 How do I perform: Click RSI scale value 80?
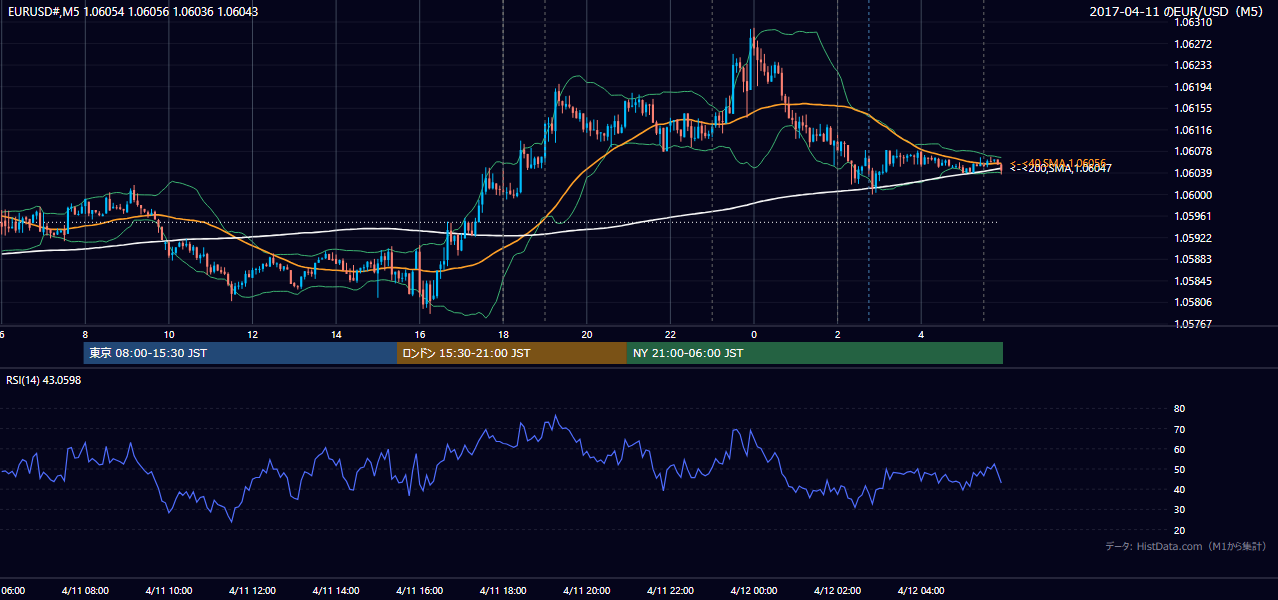[1179, 409]
